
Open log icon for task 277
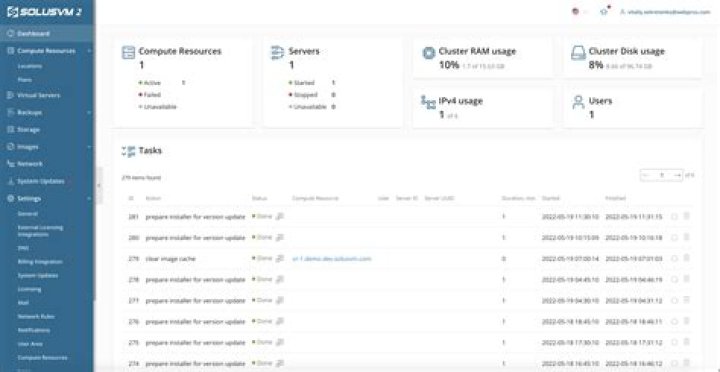(280, 300)
